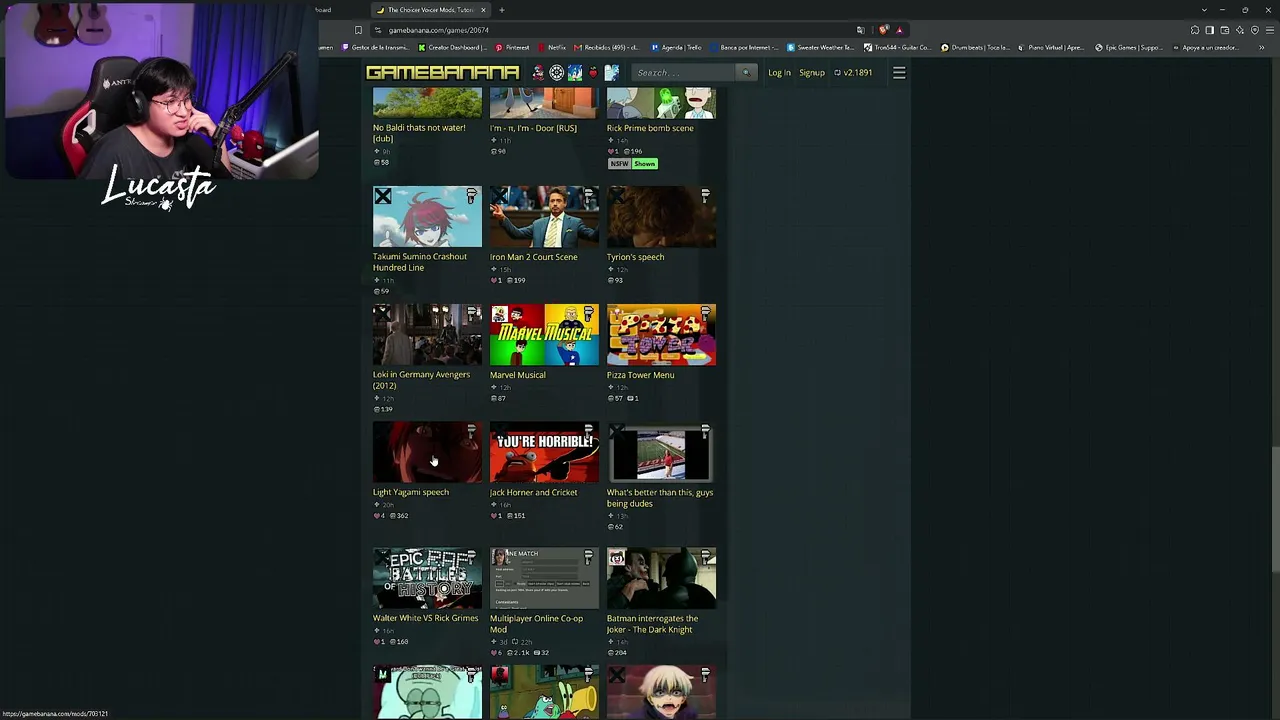Click the Brave rewards triangle icon
This screenshot has width=1280, height=720.
899,30
